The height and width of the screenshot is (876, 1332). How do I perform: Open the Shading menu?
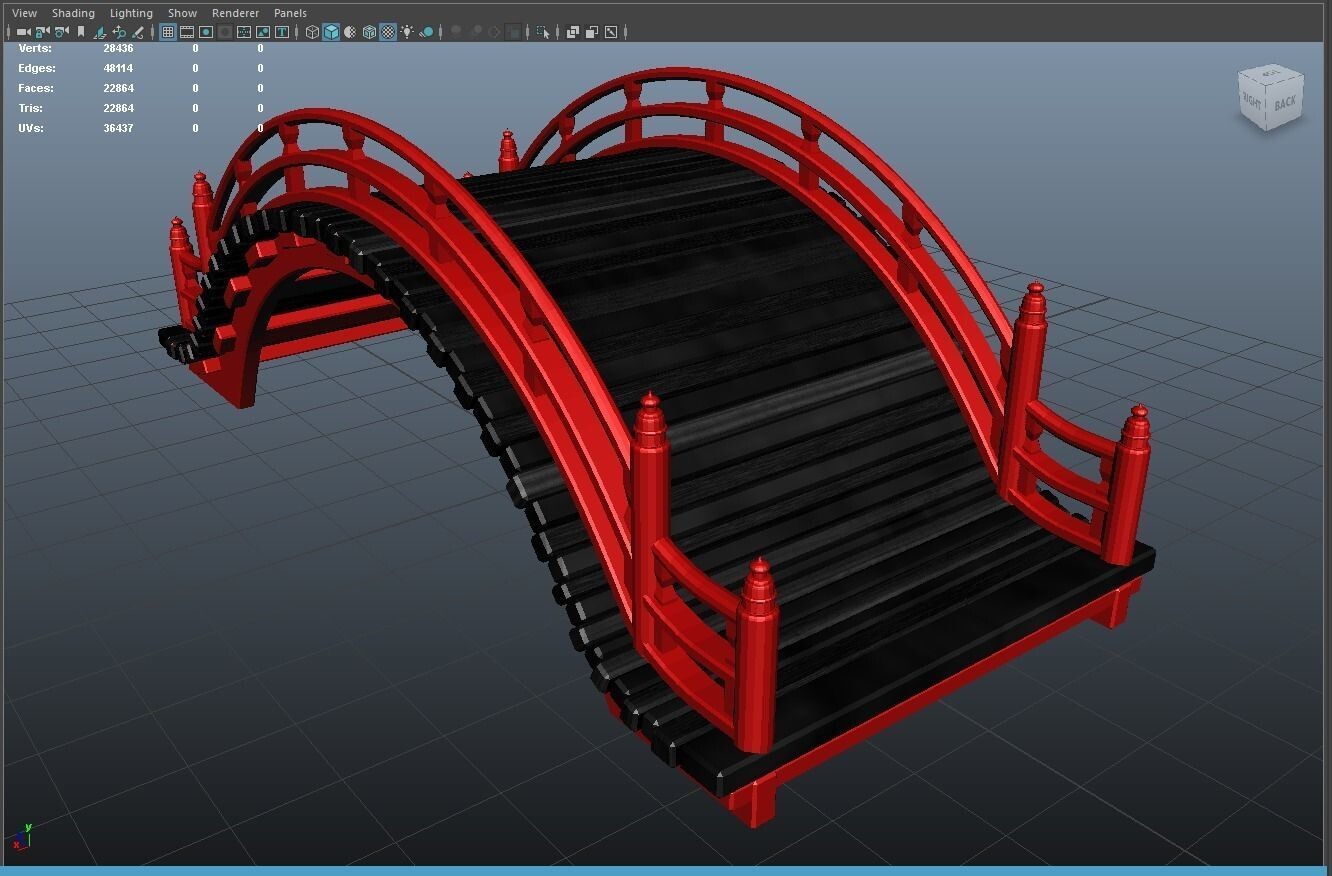point(73,13)
